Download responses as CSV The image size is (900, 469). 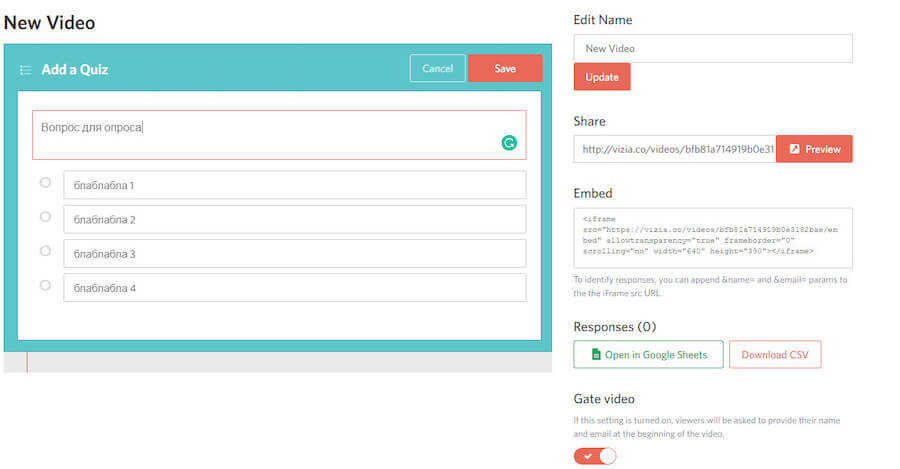775,354
